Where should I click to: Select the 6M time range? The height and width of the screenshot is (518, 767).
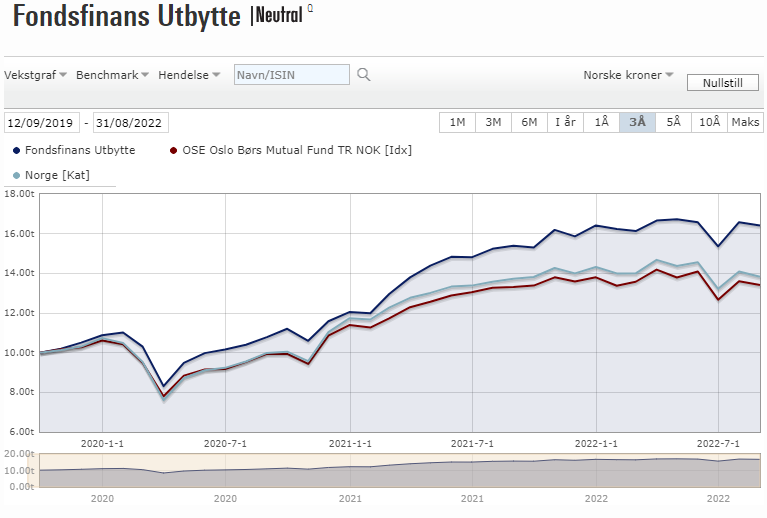(x=529, y=122)
